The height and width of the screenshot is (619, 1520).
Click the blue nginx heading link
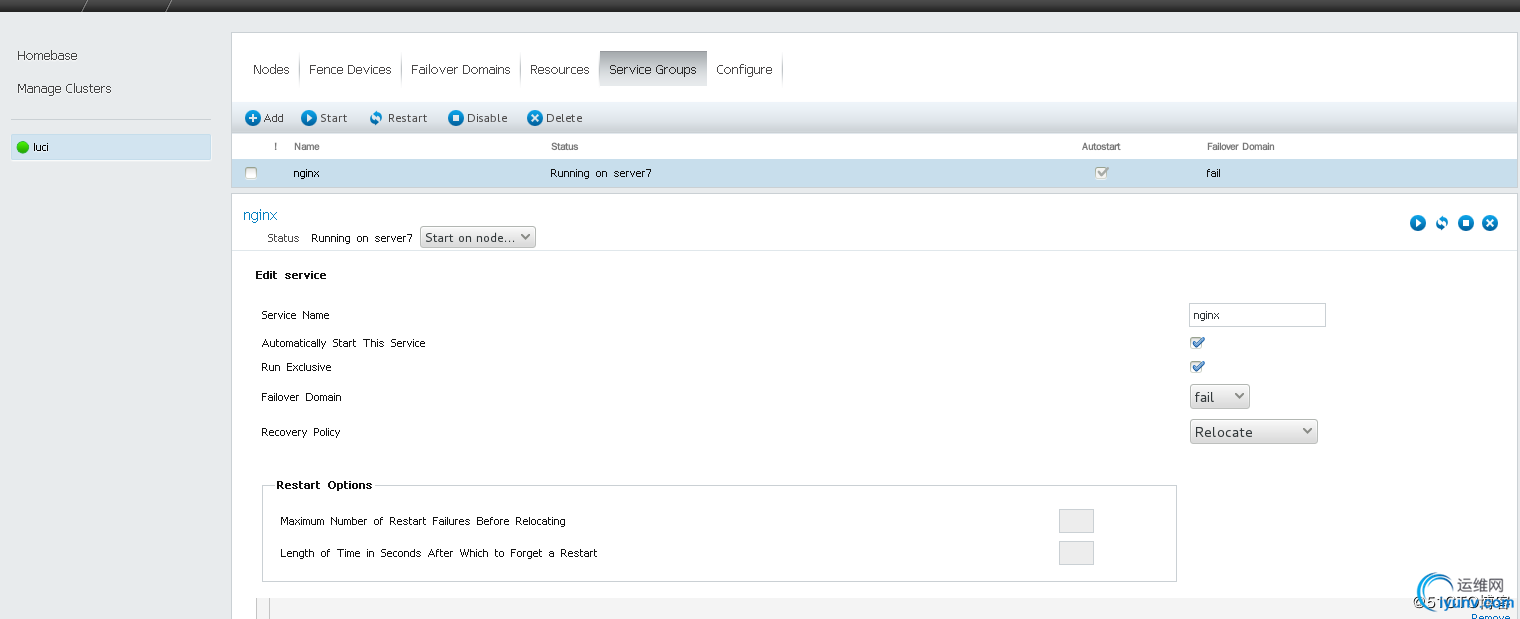[260, 215]
